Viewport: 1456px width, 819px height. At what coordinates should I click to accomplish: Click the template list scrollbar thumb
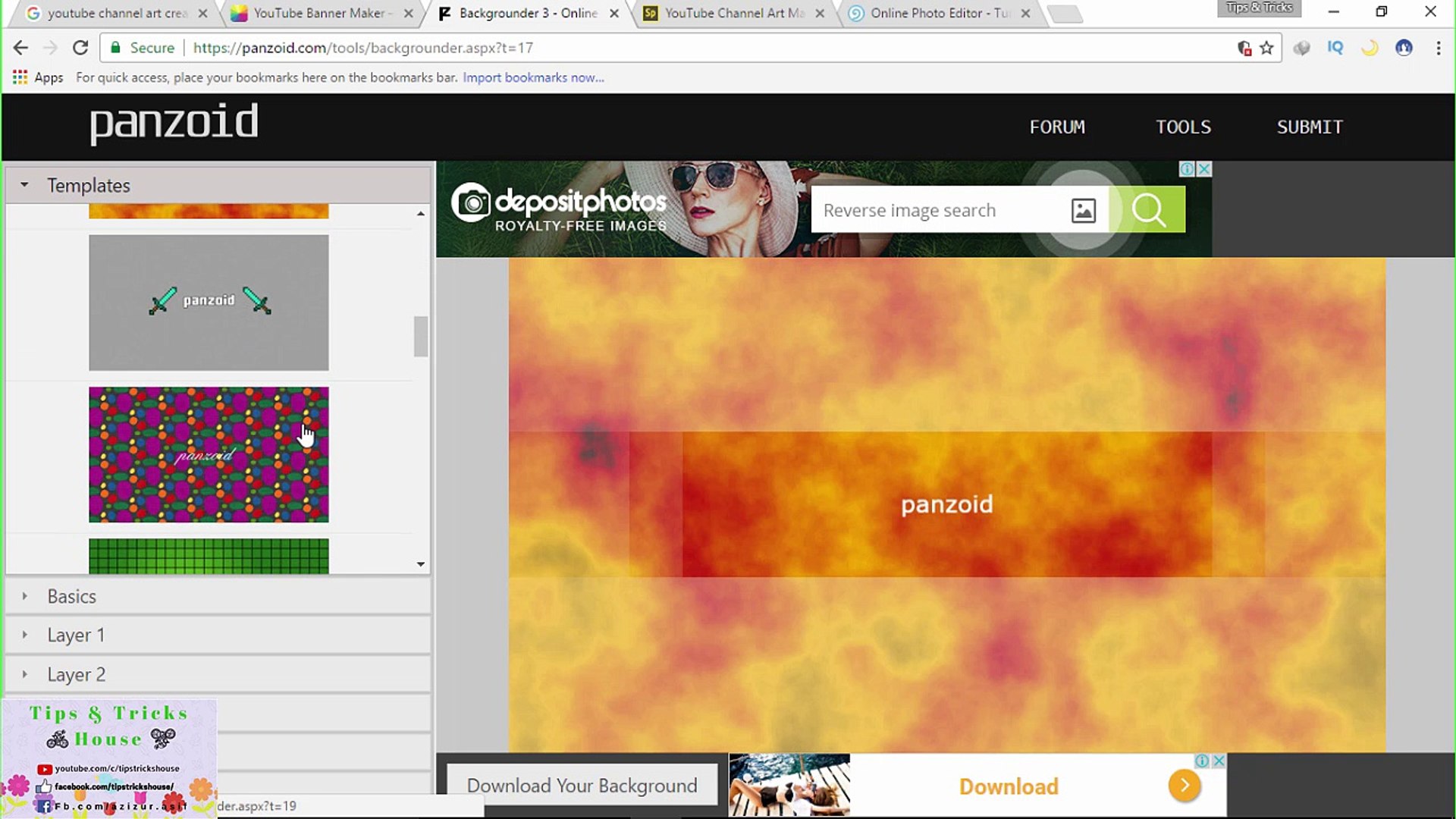[x=421, y=336]
